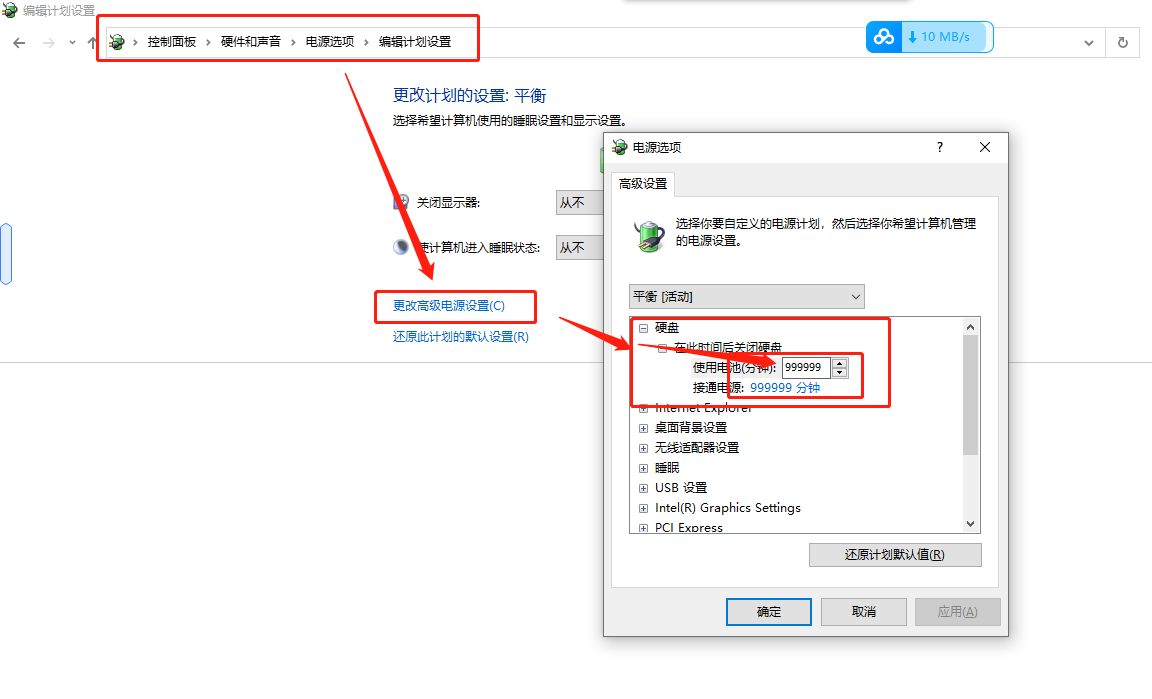Screen dimensions: 1152x699
Task: Click the cloud download speed widget
Action: tap(929, 37)
